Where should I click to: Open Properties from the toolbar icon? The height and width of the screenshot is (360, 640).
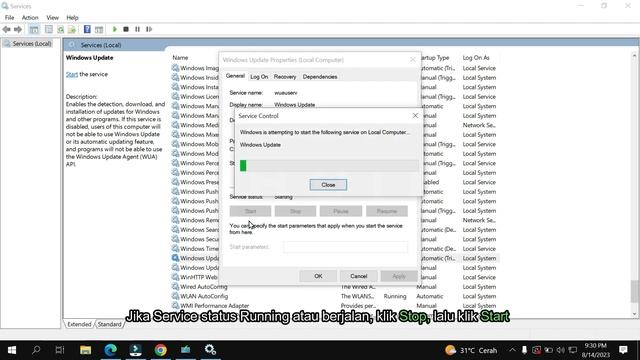click(49, 29)
